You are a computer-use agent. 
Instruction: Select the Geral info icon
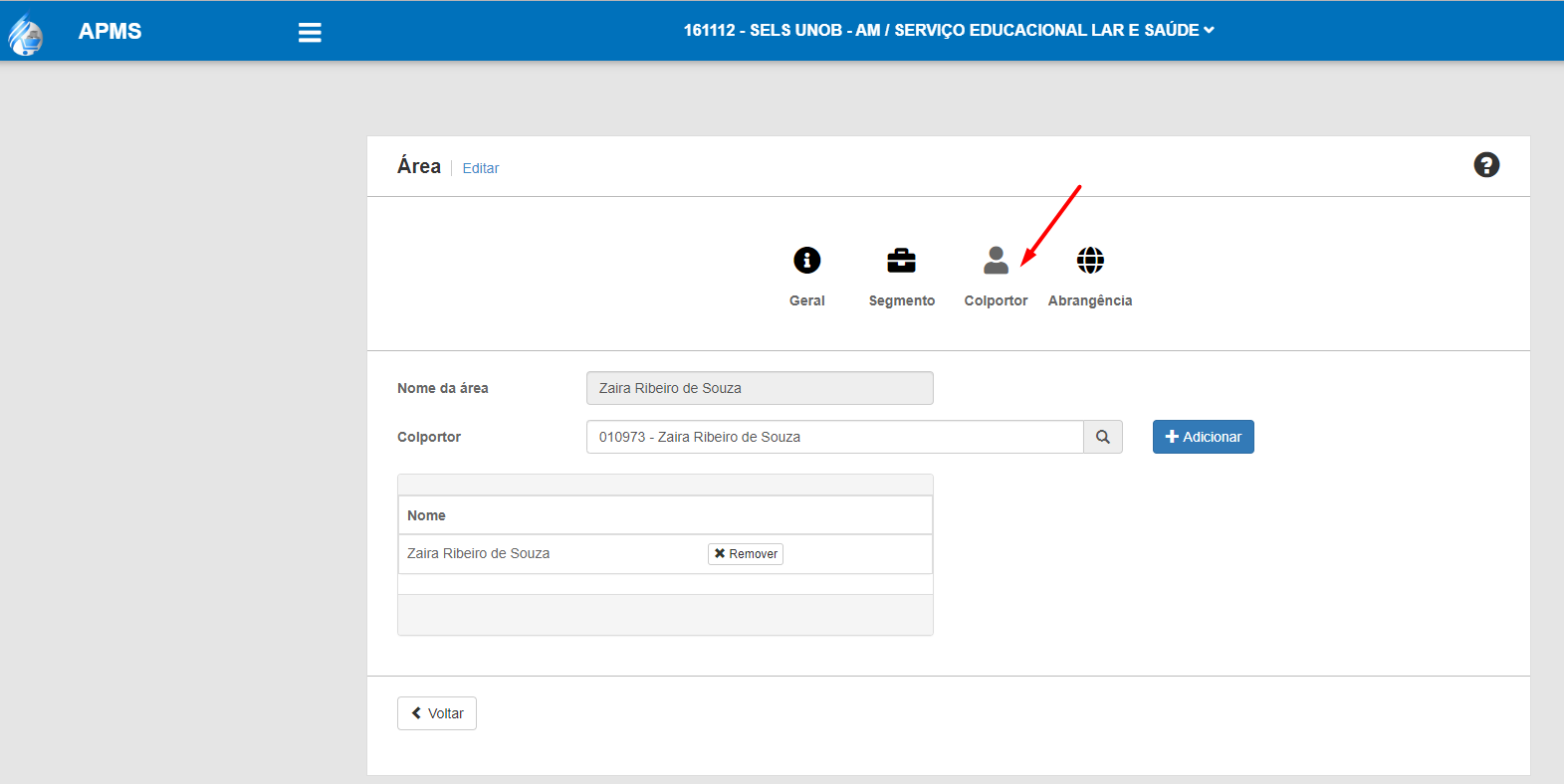click(x=807, y=261)
